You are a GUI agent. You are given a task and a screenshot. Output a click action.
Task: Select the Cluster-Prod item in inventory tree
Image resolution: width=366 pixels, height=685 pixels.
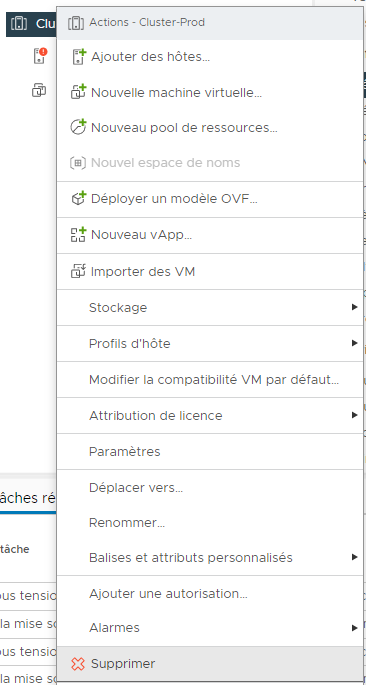(x=31, y=24)
